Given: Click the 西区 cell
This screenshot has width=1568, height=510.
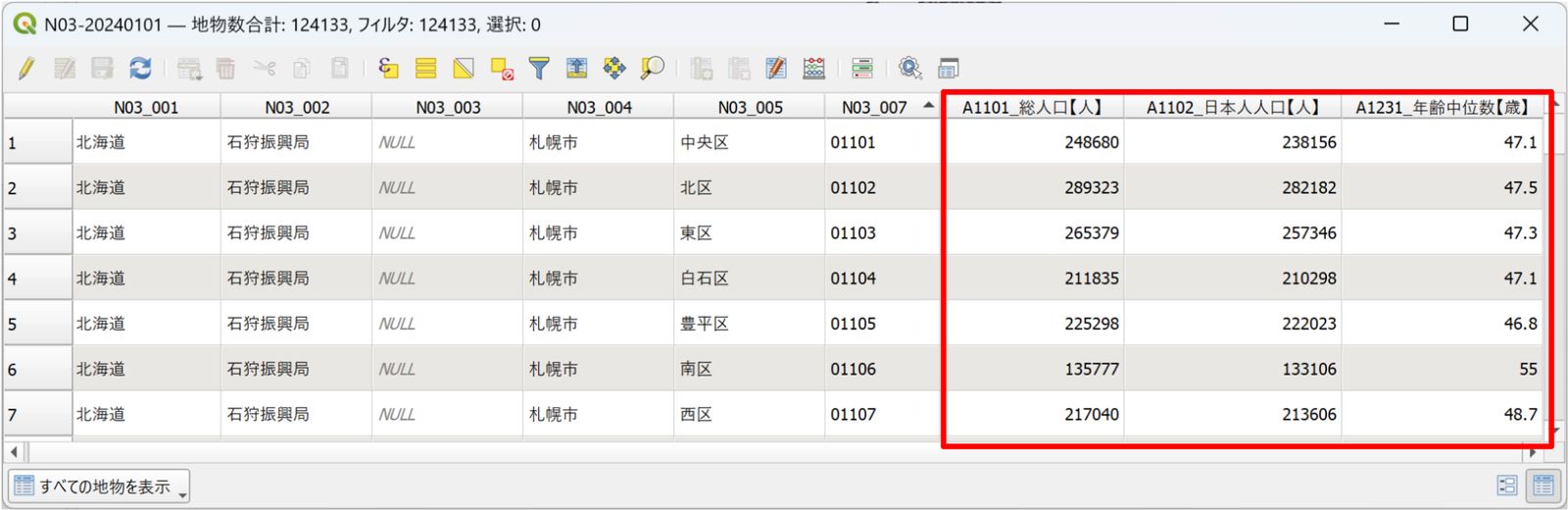Looking at the screenshot, I should coord(749,414).
